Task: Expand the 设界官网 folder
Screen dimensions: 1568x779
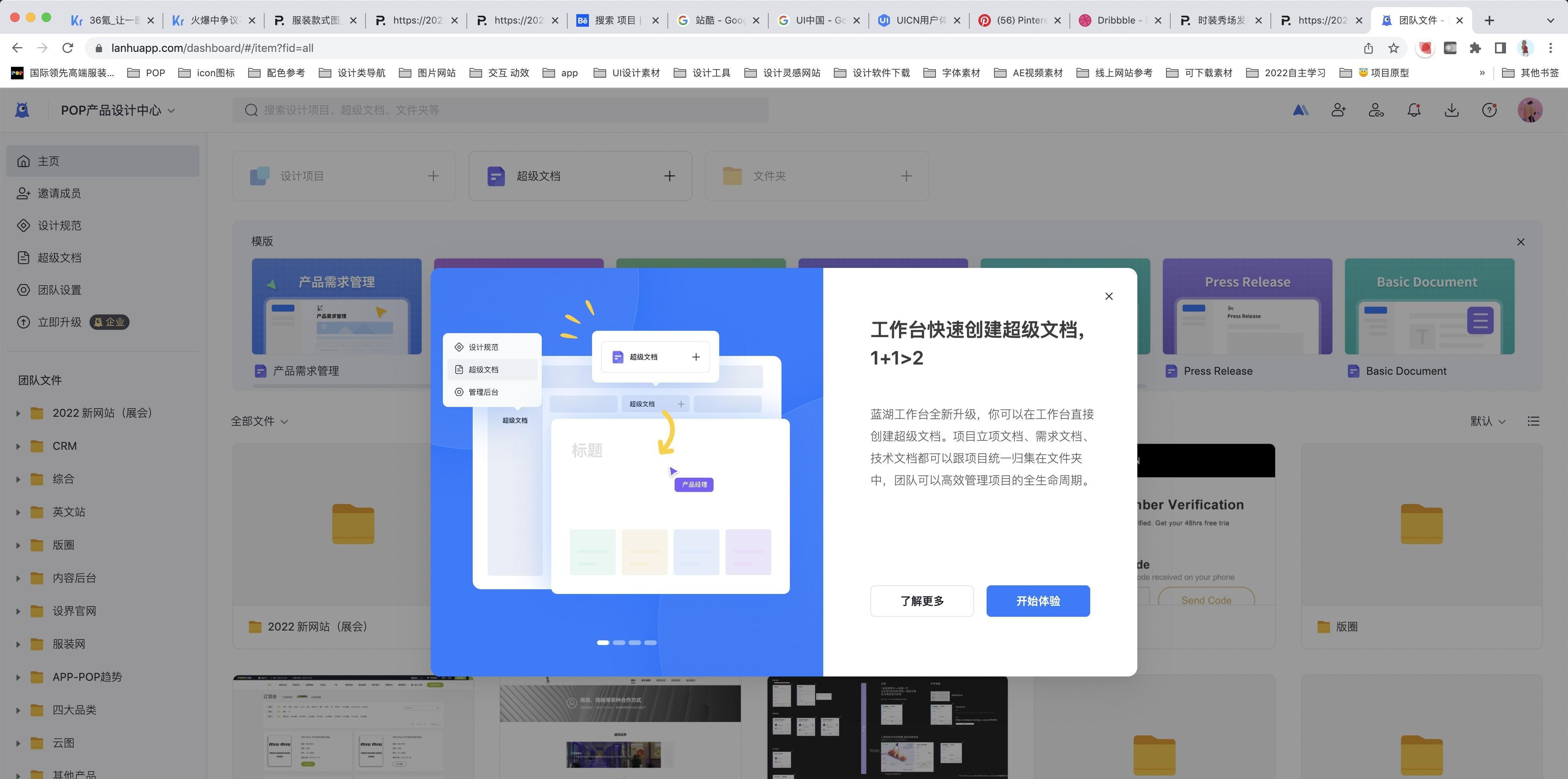Action: coord(18,611)
